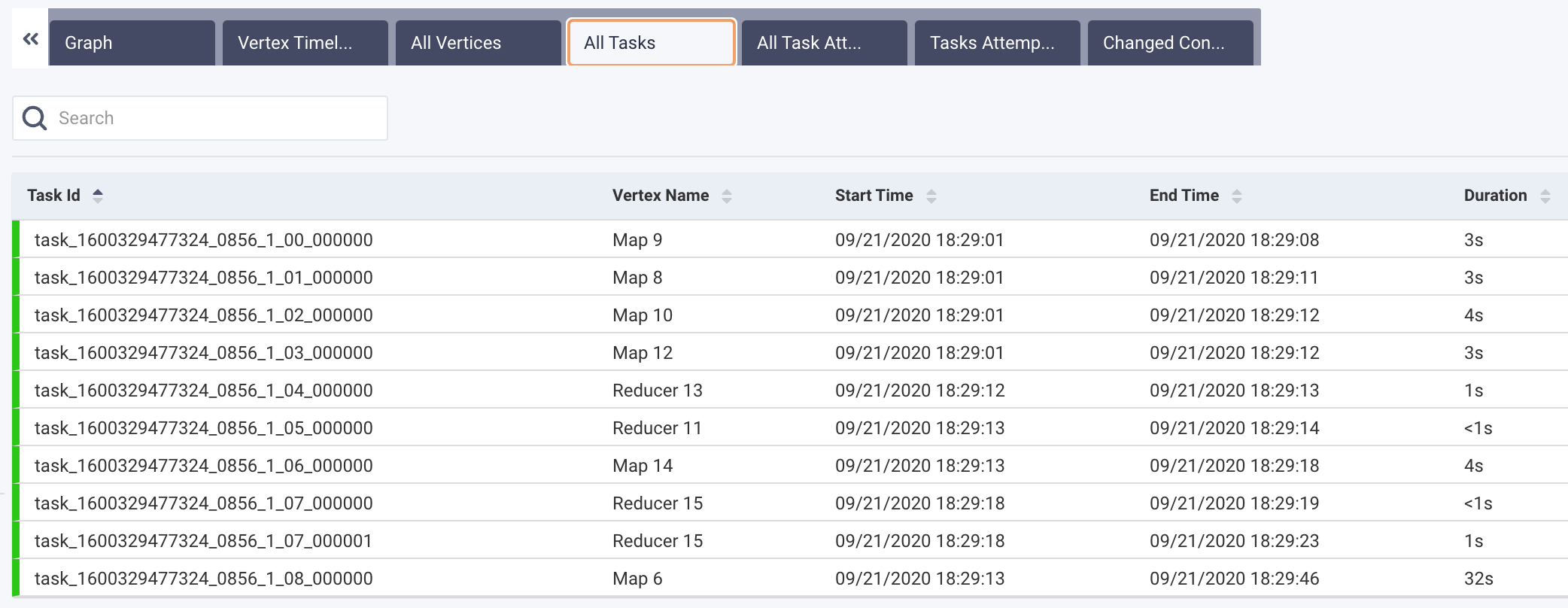Click the search magnifier icon
The height and width of the screenshot is (608, 1568).
click(x=35, y=118)
